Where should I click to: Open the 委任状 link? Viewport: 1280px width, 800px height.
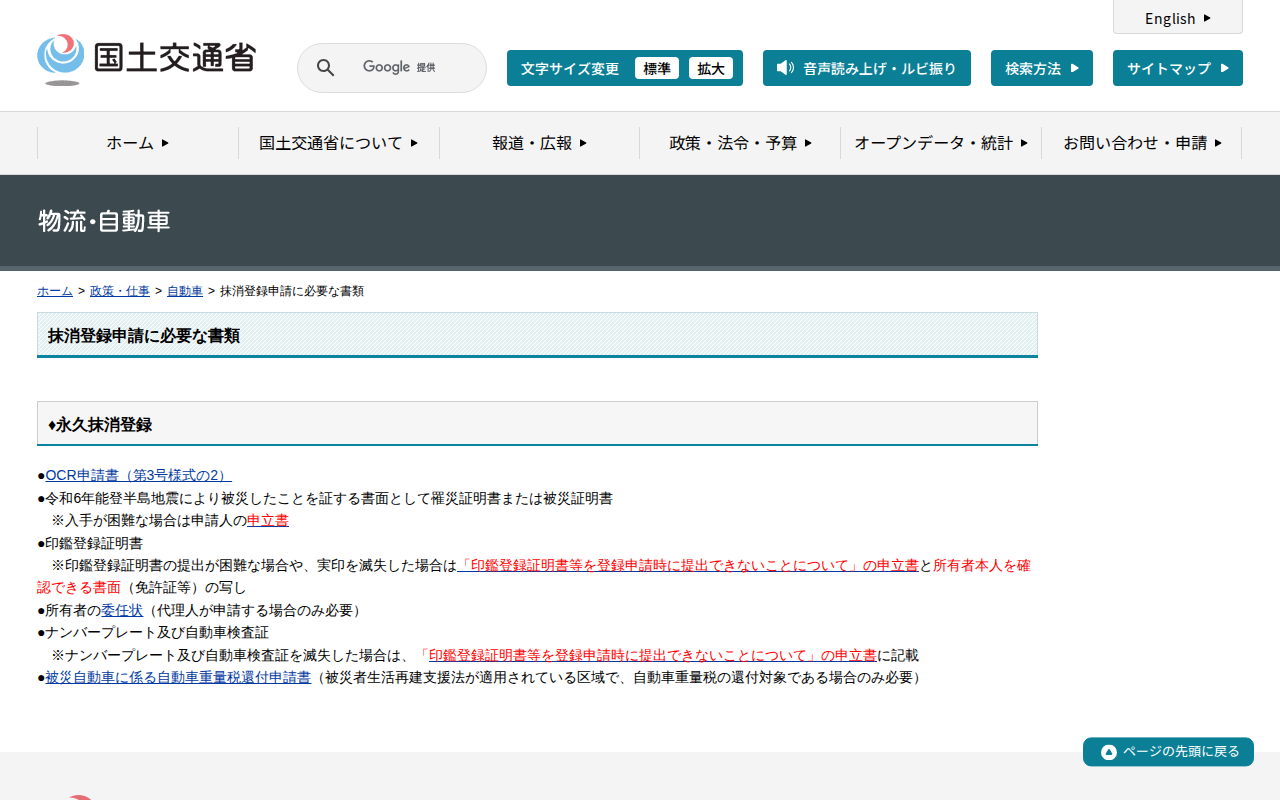[x=122, y=610]
